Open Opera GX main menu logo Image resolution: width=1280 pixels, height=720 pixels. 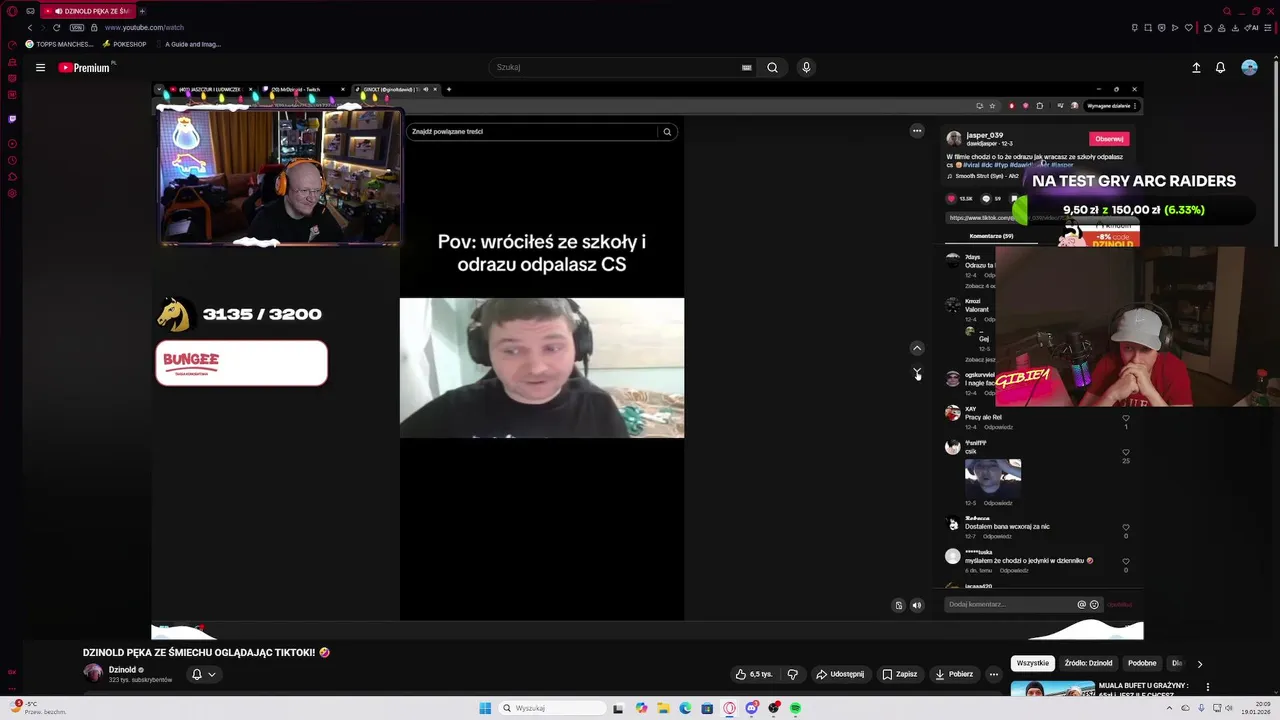click(x=12, y=11)
